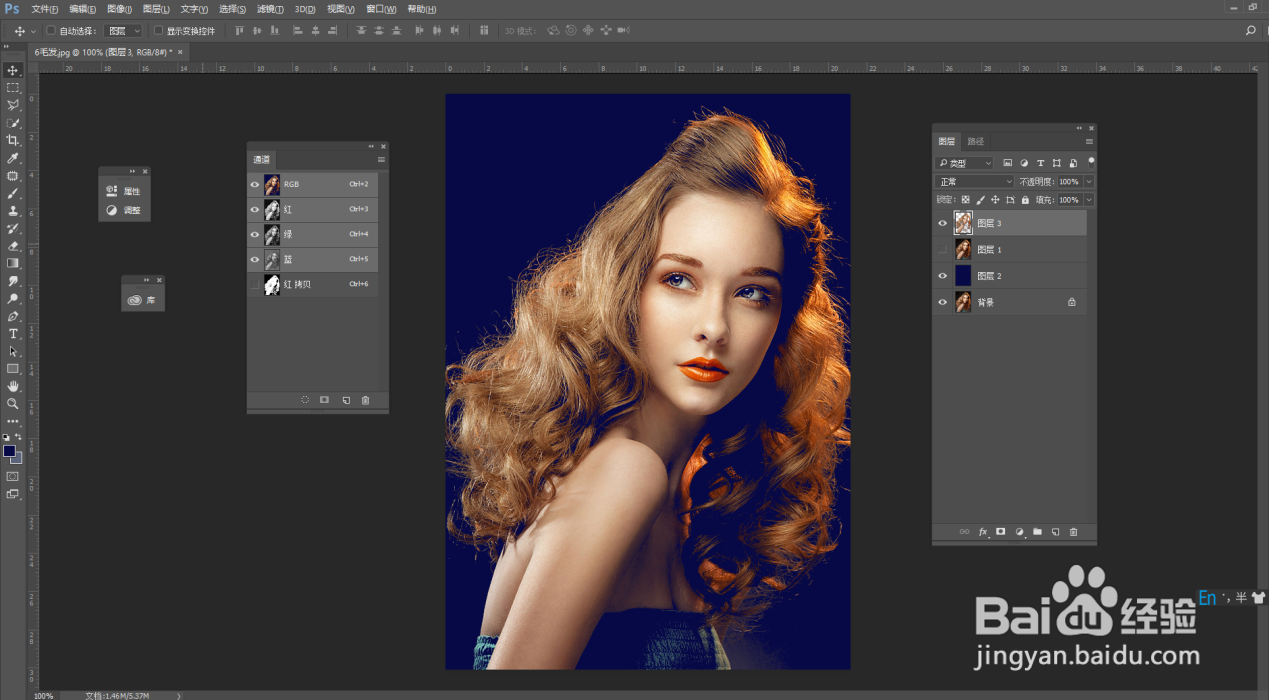Screen dimensions: 1269x700
Task: Show the 红 拷贝 channel
Action: 254,284
